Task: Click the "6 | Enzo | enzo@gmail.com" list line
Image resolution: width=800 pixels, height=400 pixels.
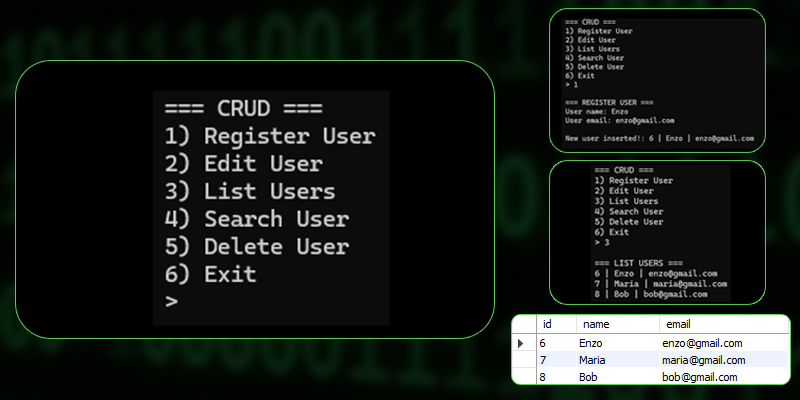Action: click(x=656, y=273)
